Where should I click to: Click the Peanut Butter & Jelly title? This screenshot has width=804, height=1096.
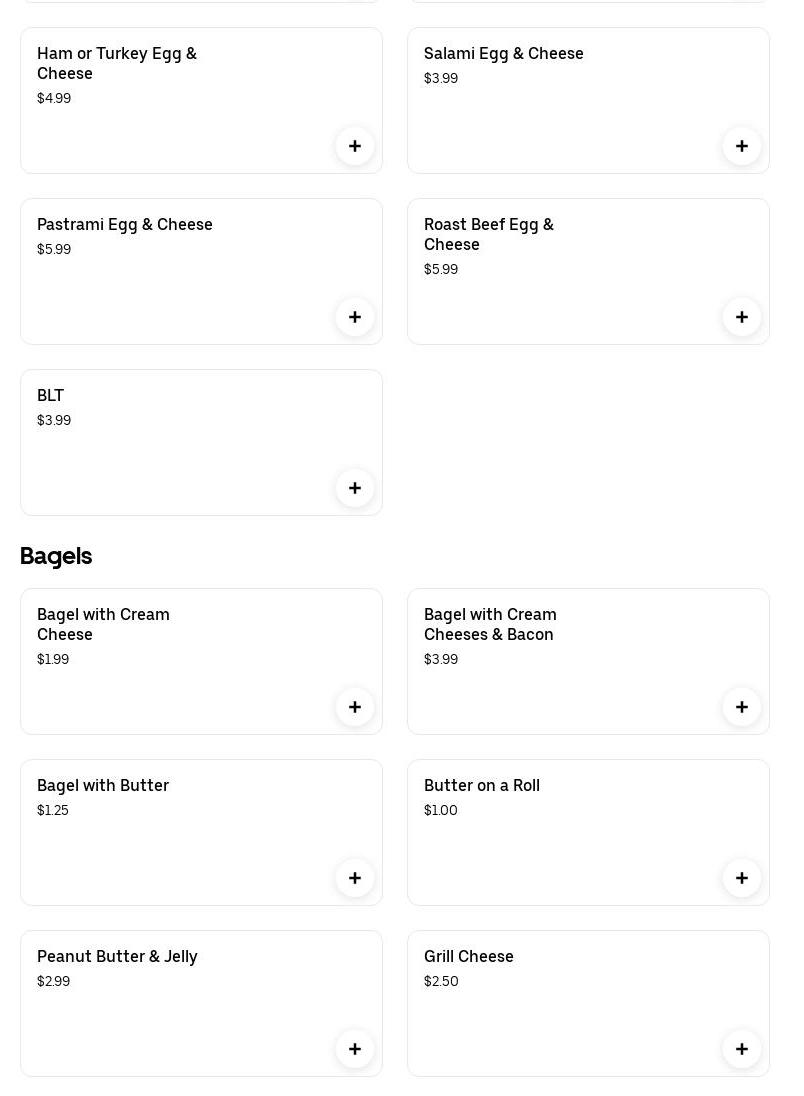117,957
